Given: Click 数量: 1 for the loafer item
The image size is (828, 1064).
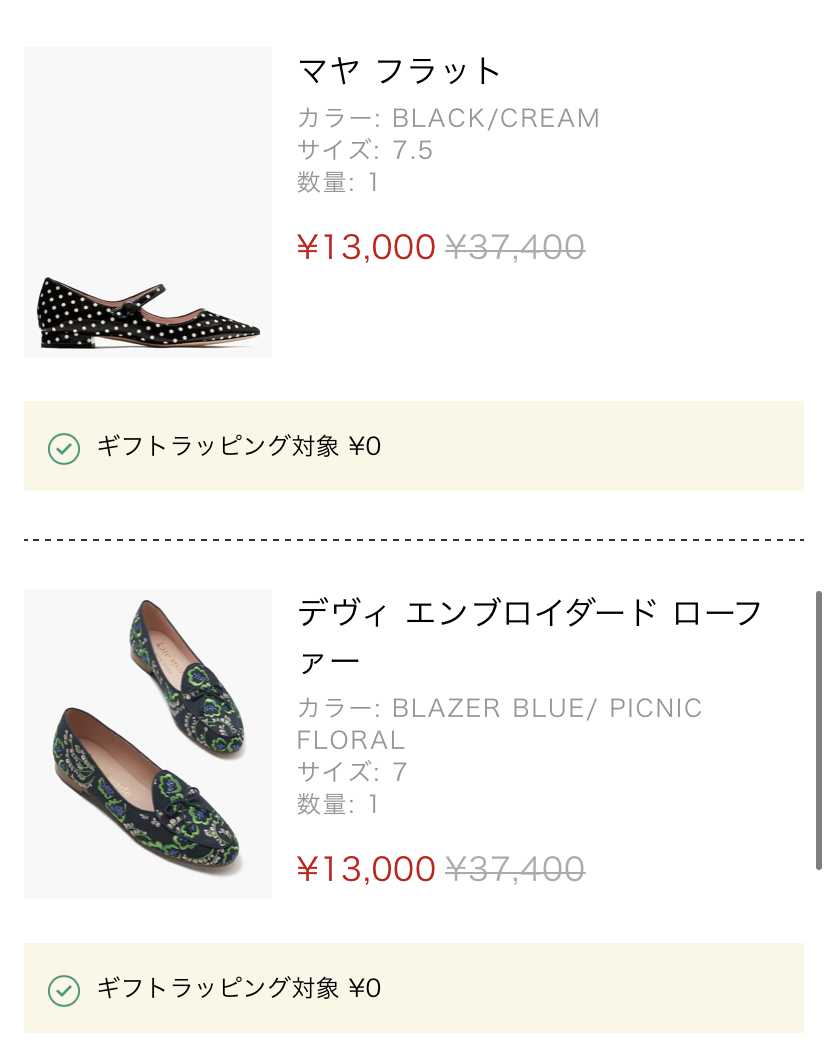Looking at the screenshot, I should 338,804.
